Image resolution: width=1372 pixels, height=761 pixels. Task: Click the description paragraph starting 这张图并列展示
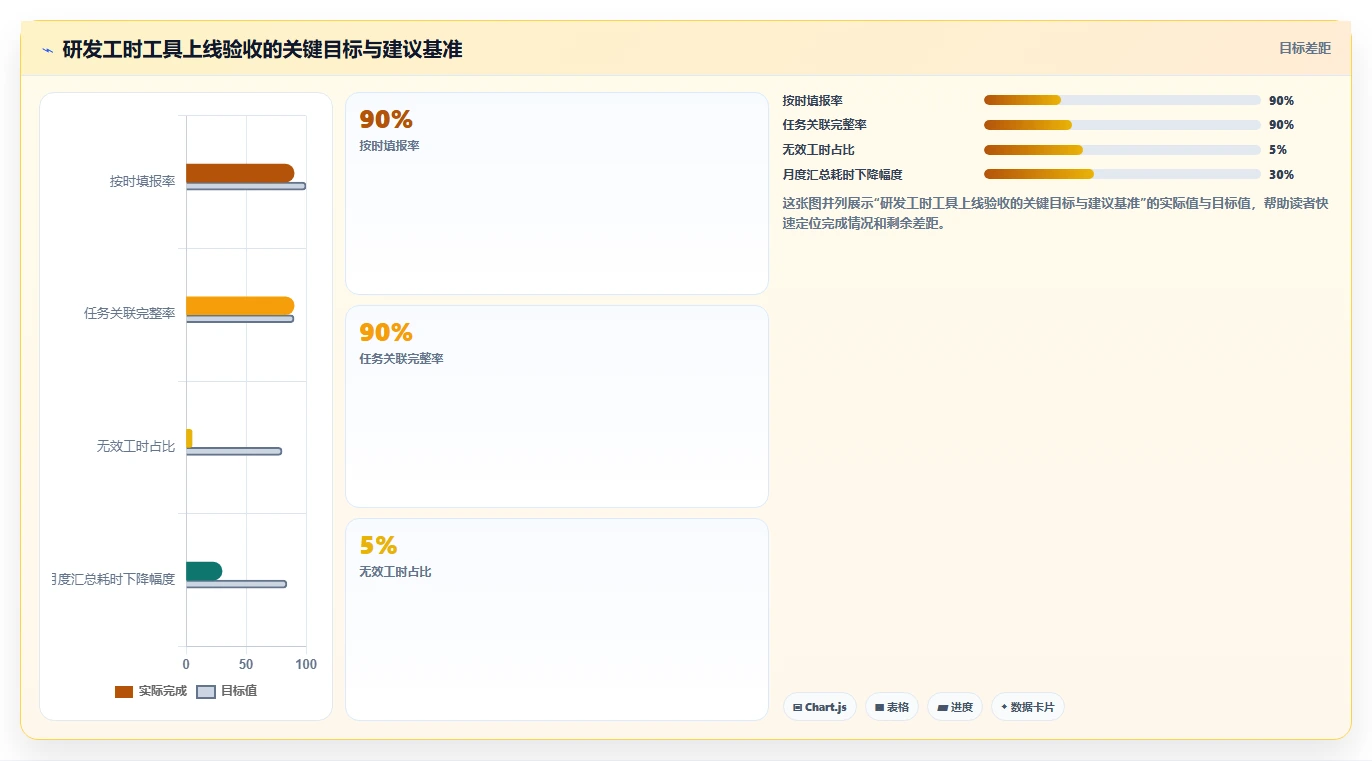click(x=1056, y=213)
